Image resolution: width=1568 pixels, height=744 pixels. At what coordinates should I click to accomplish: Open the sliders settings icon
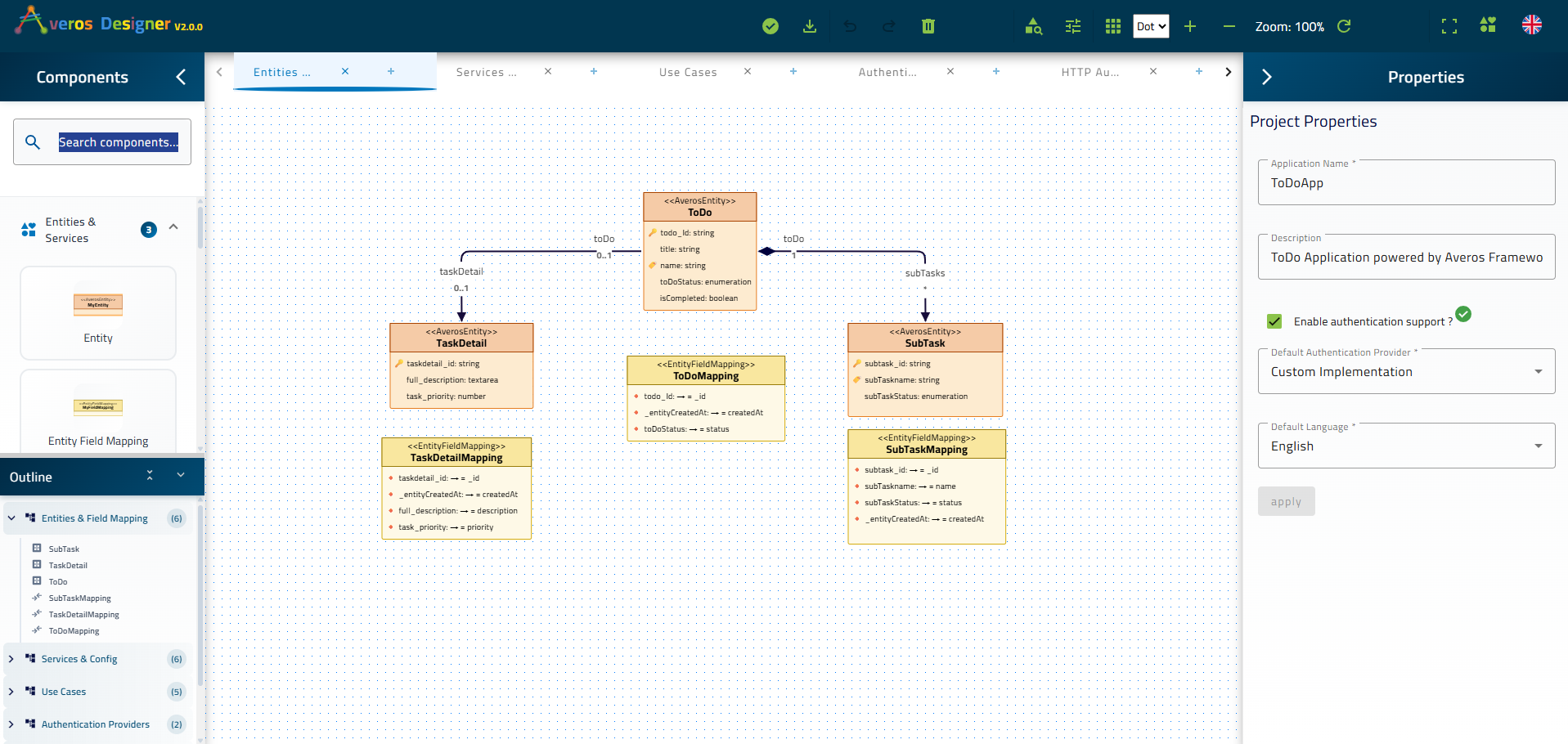coord(1073,26)
